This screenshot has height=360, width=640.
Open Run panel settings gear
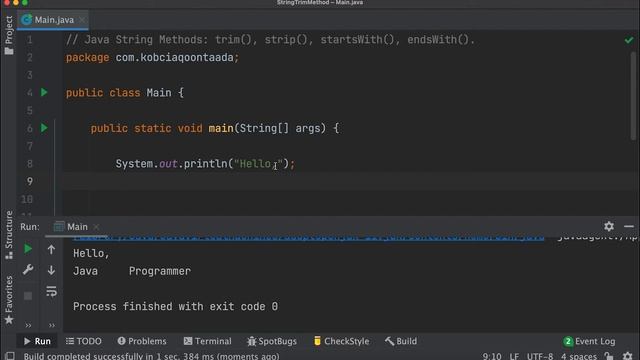(609, 226)
